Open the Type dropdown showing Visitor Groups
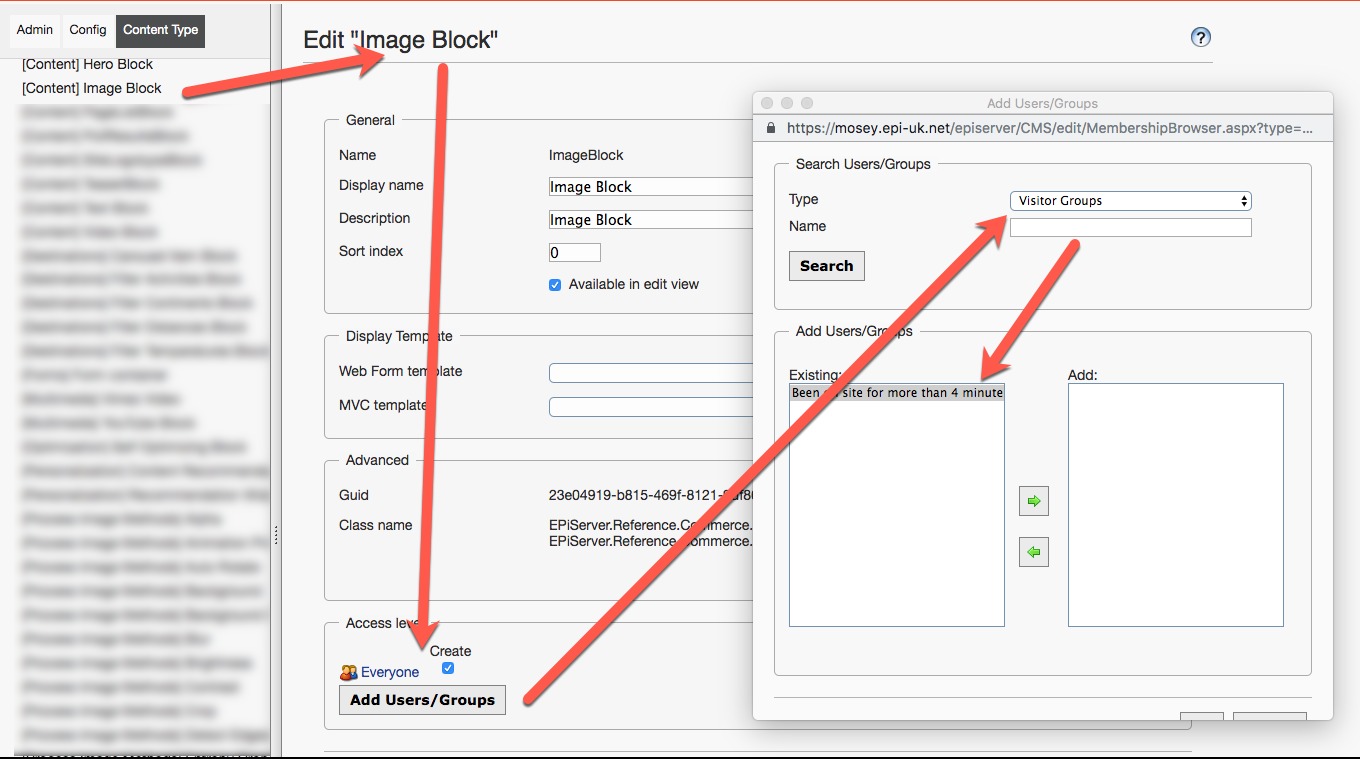This screenshot has width=1360, height=759. [x=1130, y=201]
